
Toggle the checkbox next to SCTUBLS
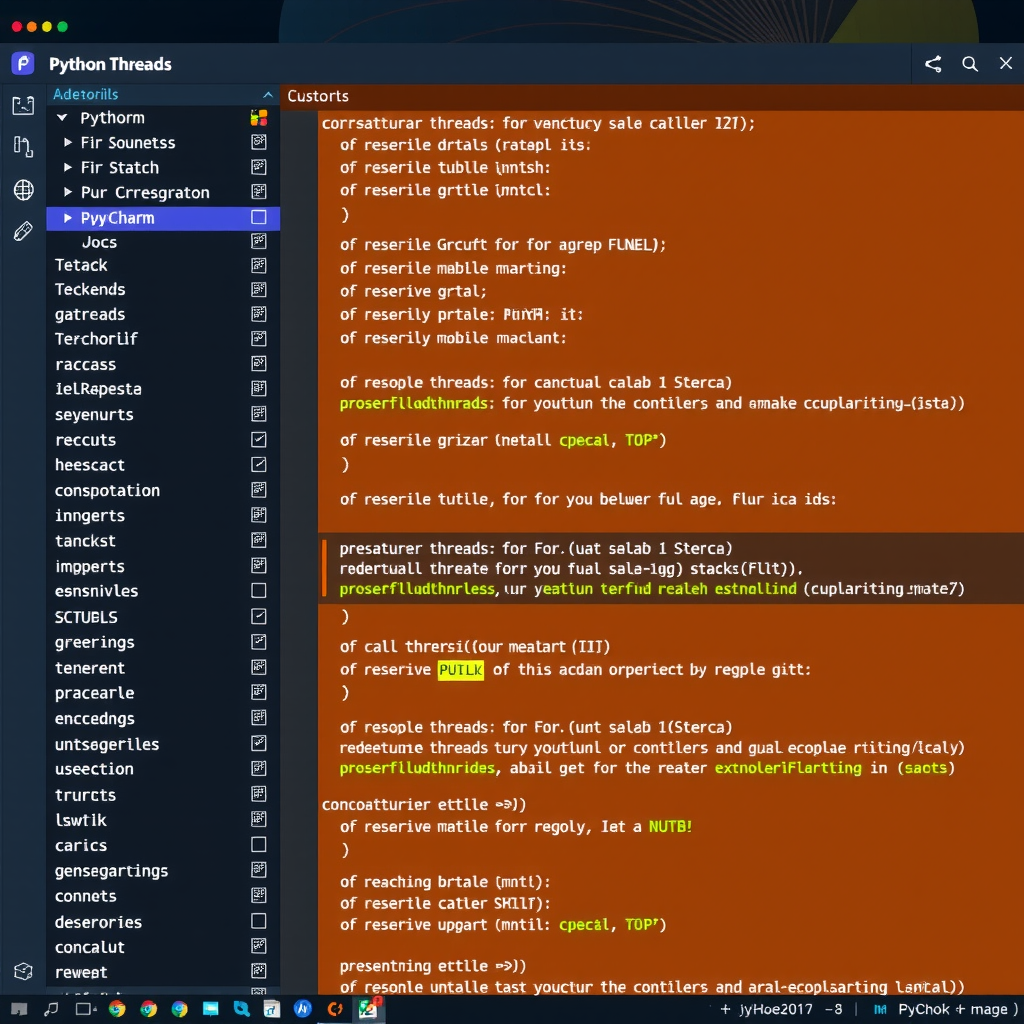point(258,617)
